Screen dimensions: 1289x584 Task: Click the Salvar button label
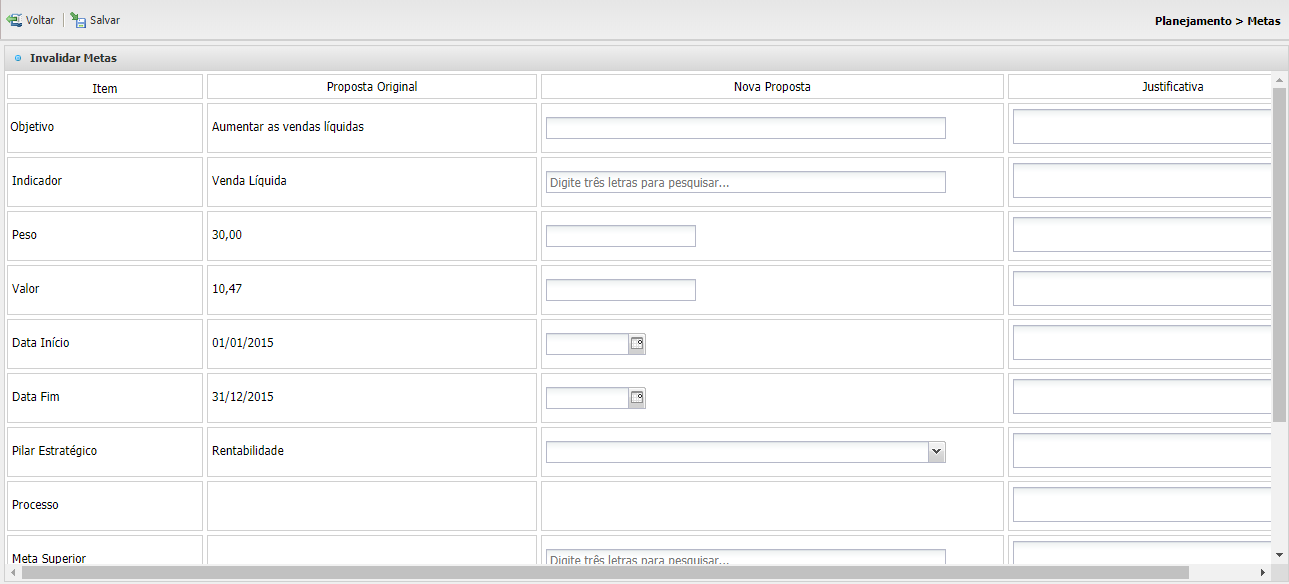(105, 20)
